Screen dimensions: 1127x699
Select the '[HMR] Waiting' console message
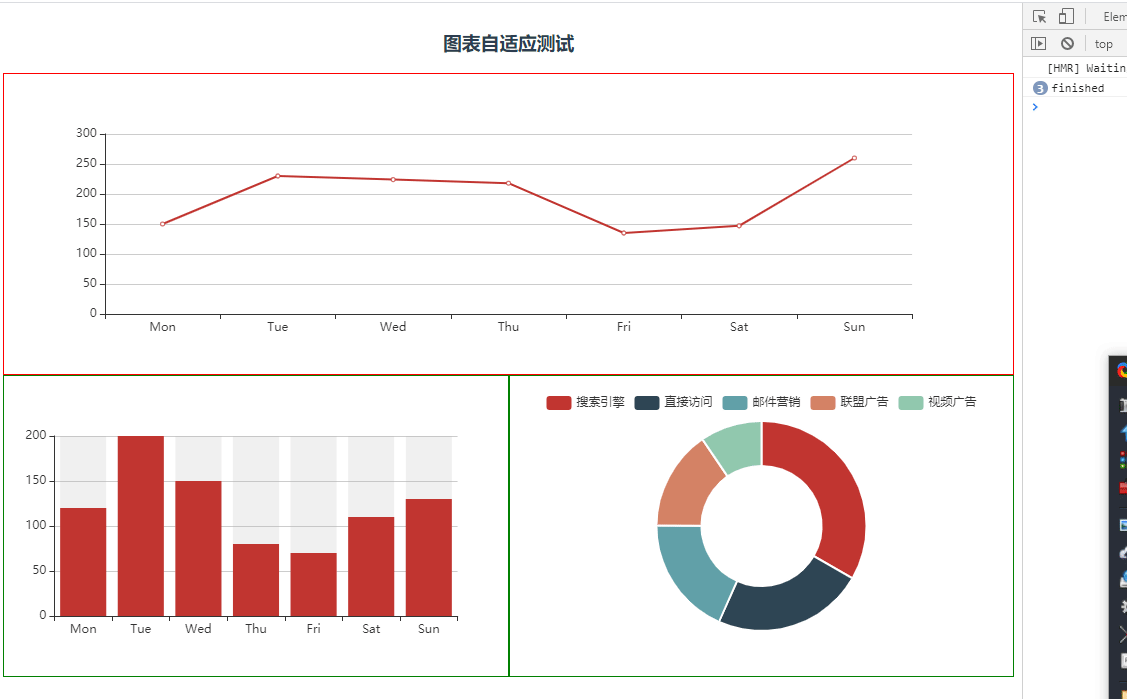coord(1086,68)
